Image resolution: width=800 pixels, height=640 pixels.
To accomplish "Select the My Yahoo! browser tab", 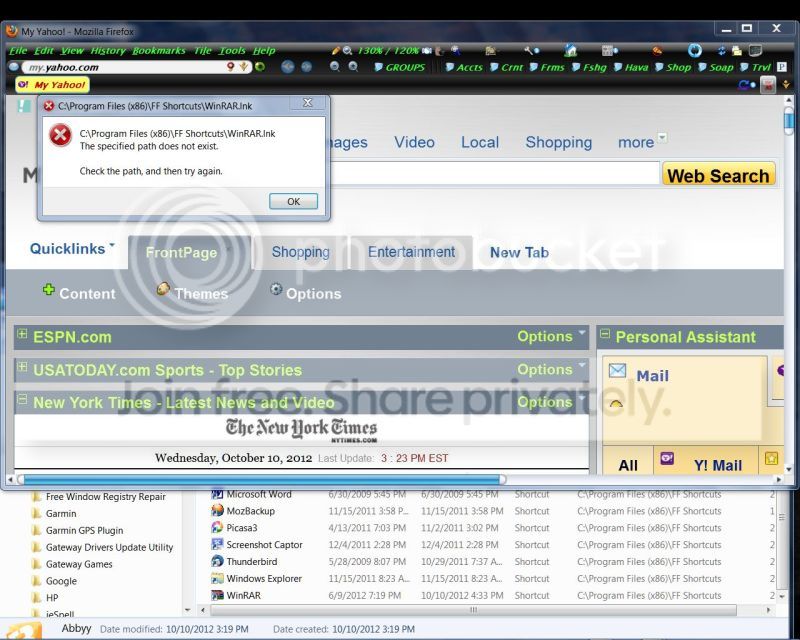I will pos(53,85).
